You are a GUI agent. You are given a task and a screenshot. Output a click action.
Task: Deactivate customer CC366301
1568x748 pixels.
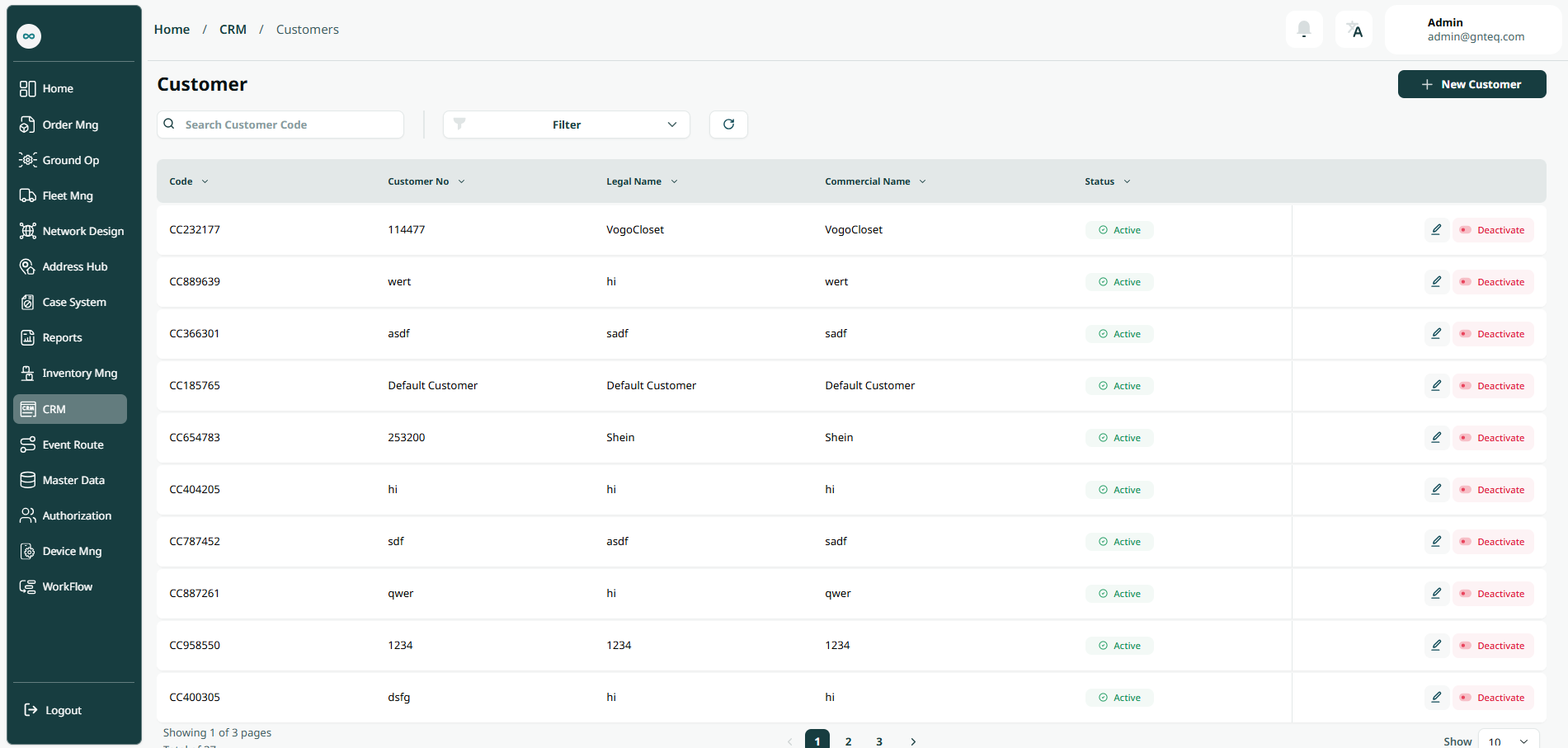pos(1493,334)
